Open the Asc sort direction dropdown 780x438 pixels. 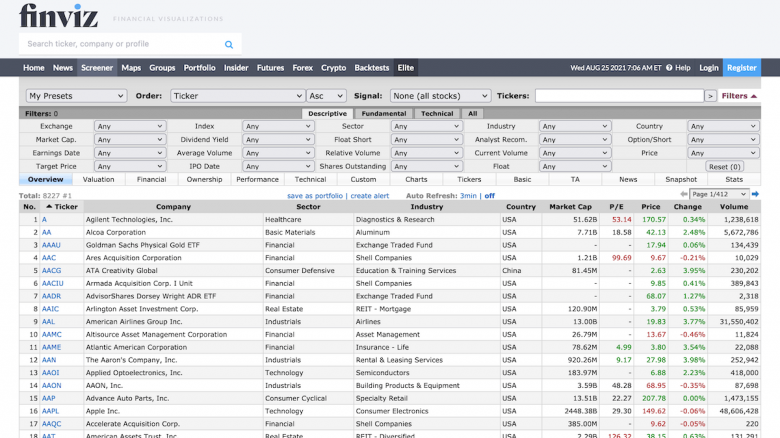tap(326, 96)
